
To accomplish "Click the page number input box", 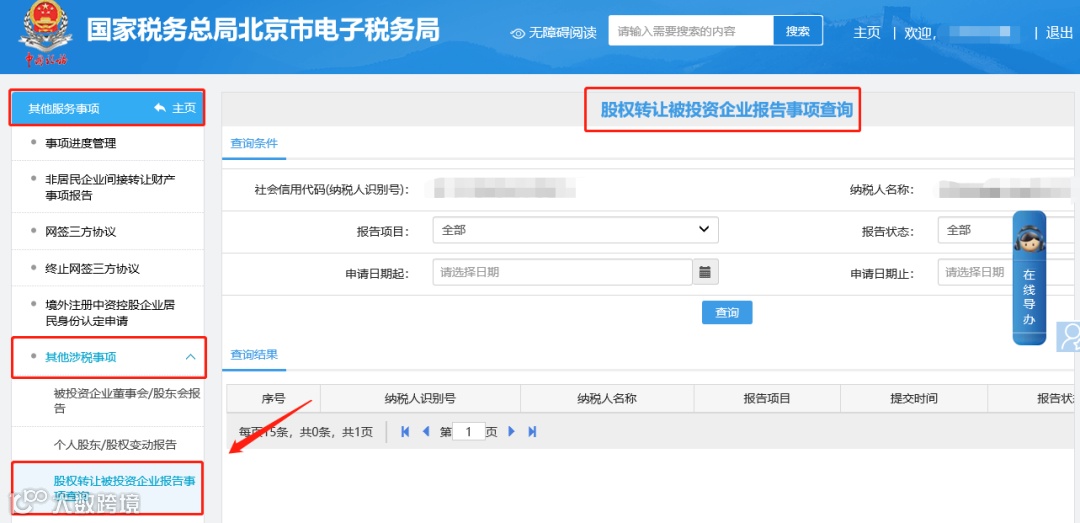I will (x=469, y=431).
